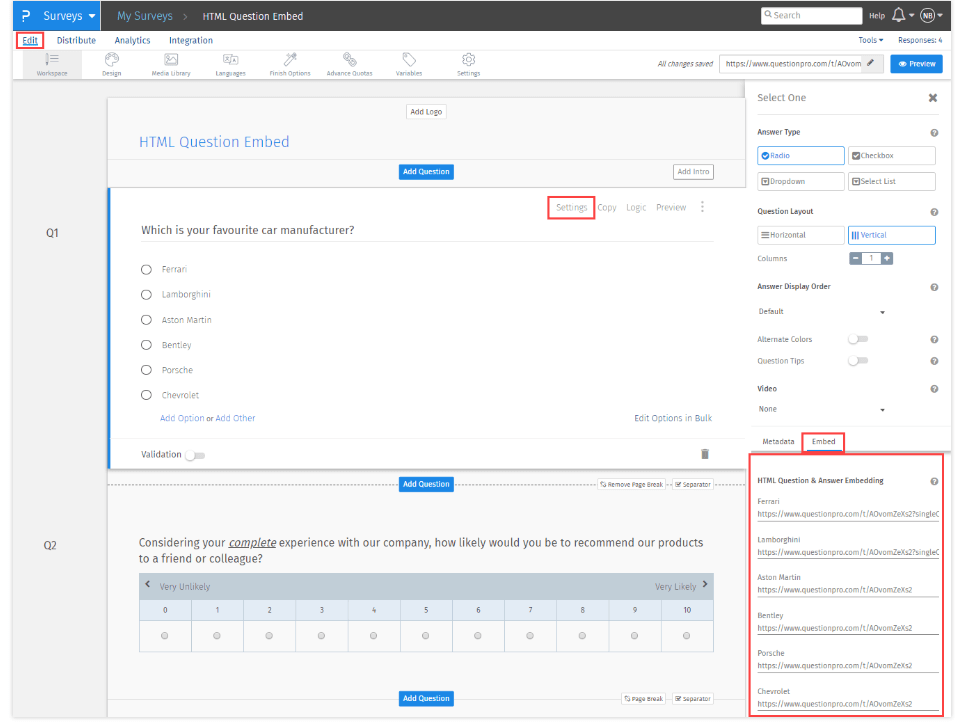This screenshot has height=725, width=965.
Task: Click Add Logo button
Action: point(426,112)
